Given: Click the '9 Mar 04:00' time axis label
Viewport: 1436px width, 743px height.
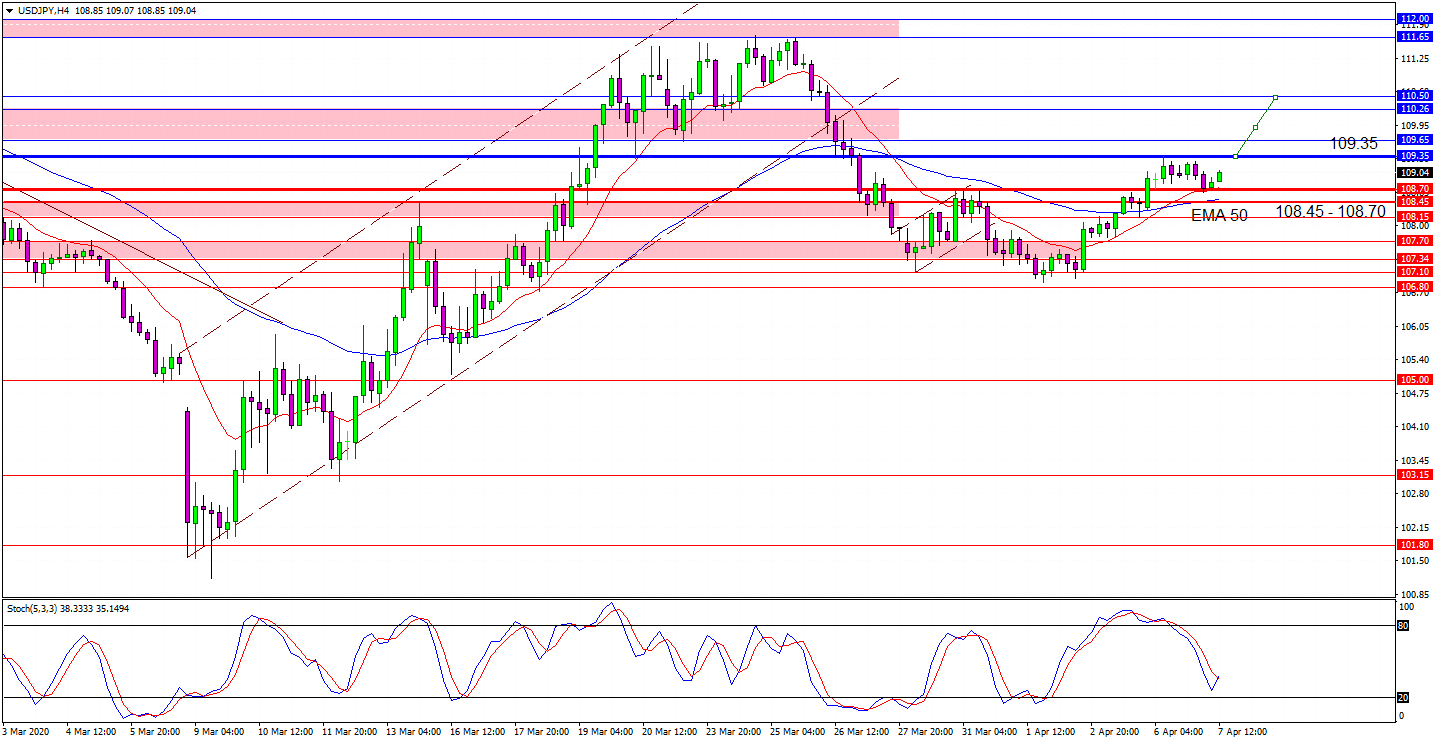Looking at the screenshot, I should pos(219,731).
